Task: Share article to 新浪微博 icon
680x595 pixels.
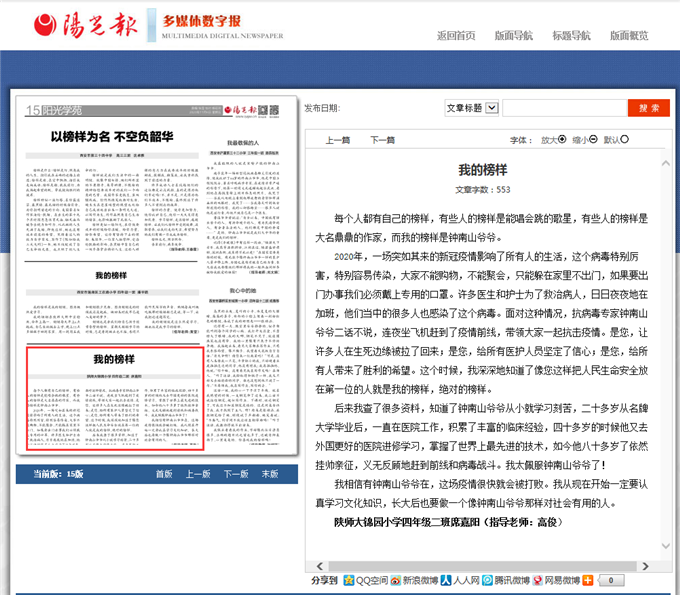Action: tap(396, 580)
